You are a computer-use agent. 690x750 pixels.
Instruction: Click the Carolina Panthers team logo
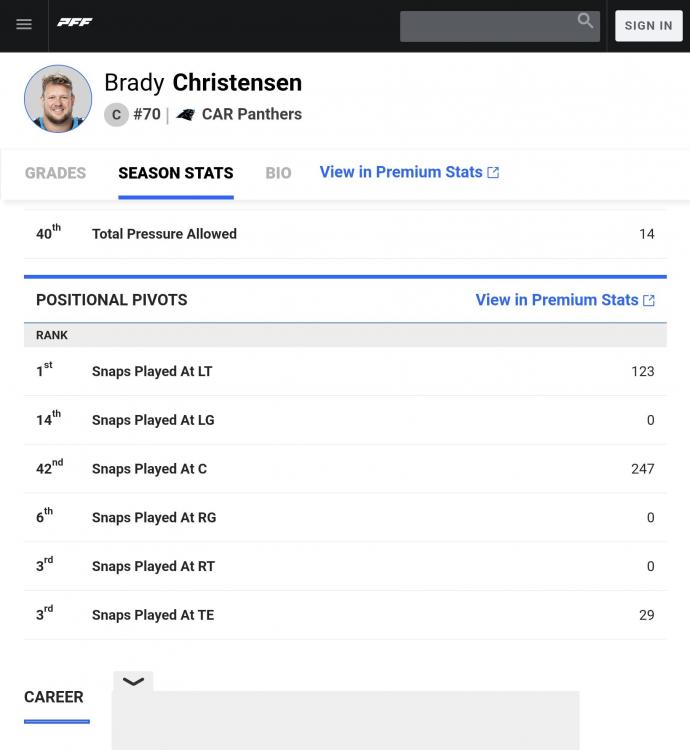(x=185, y=115)
